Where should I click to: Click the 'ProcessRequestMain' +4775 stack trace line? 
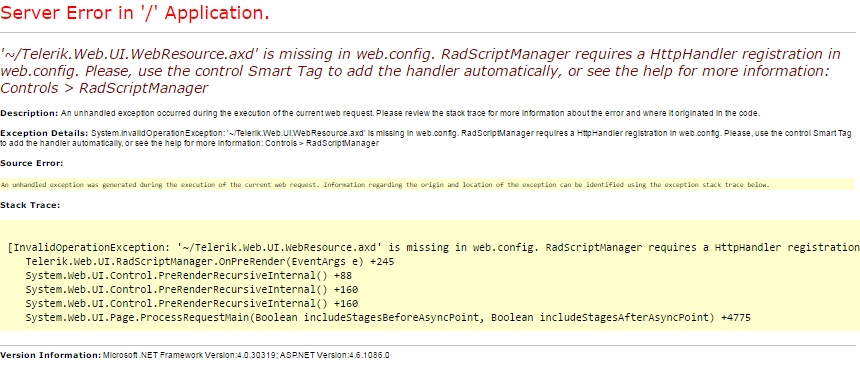(x=388, y=317)
